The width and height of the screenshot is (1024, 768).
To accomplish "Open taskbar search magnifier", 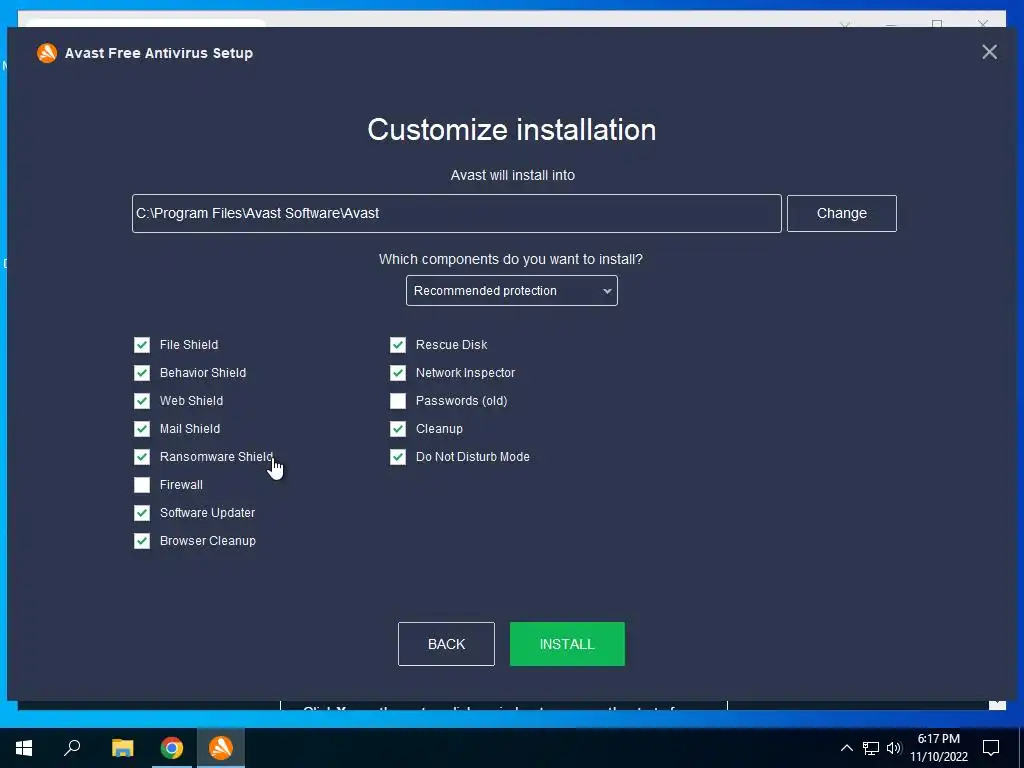I will [x=72, y=748].
